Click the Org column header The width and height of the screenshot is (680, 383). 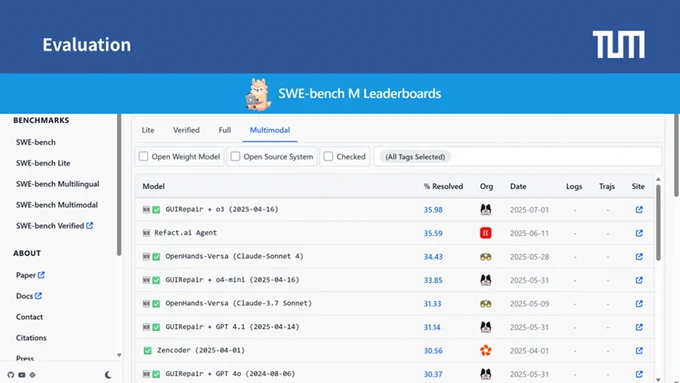pos(487,186)
